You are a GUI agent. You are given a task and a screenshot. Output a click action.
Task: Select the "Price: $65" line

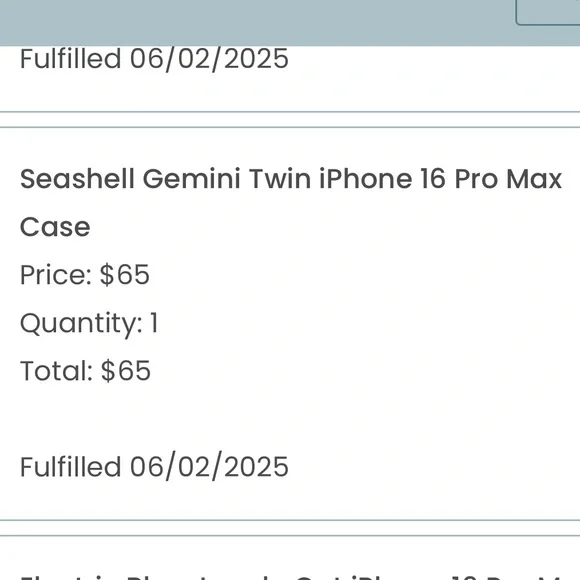85,275
